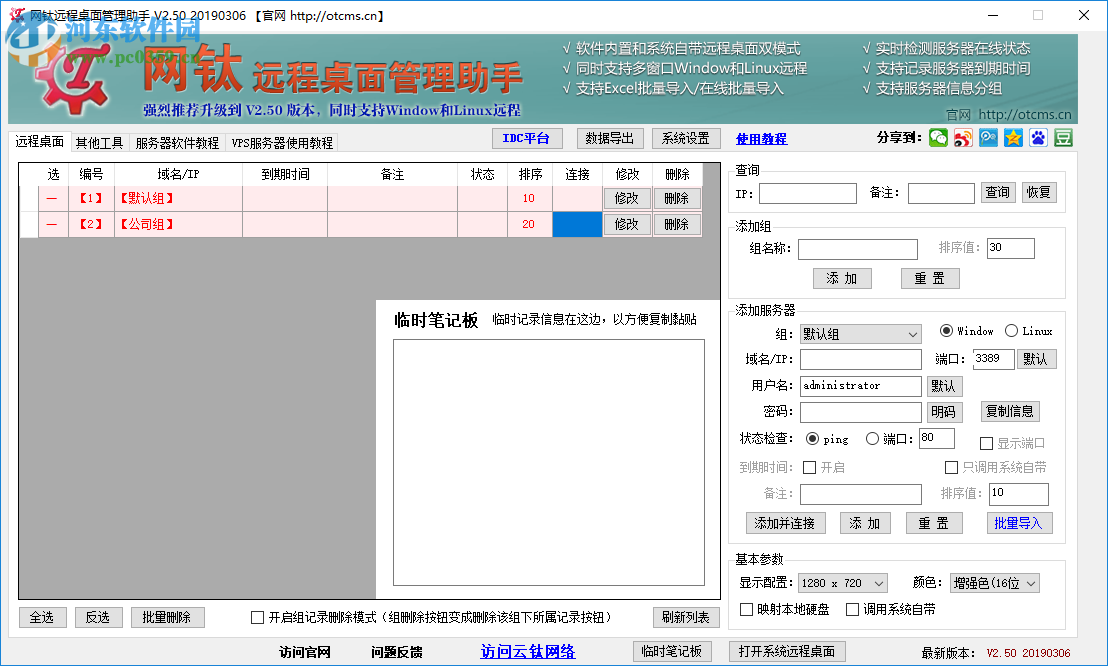
Task: Share to Sina Weibo
Action: pos(963,137)
